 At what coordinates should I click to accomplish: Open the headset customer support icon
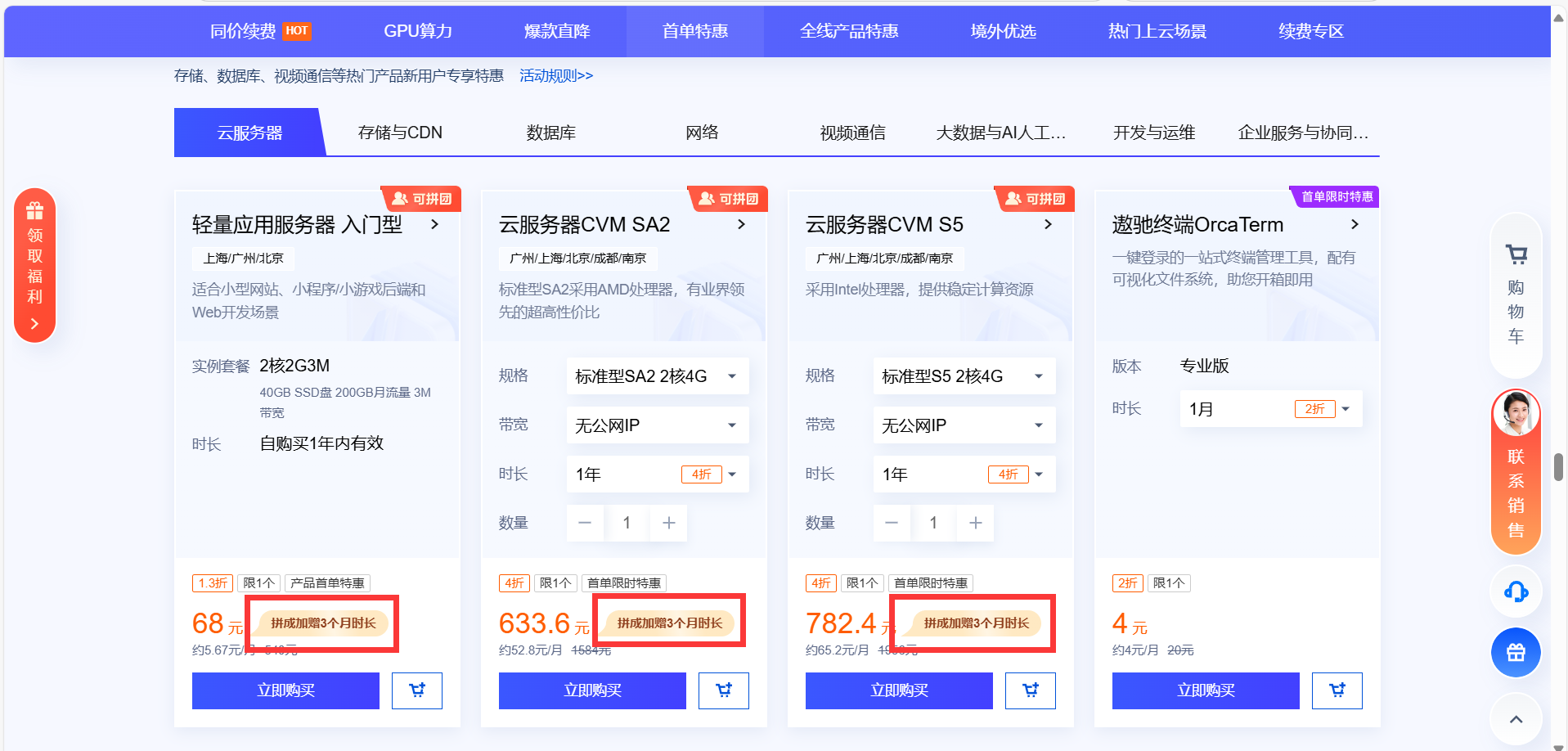(x=1516, y=591)
